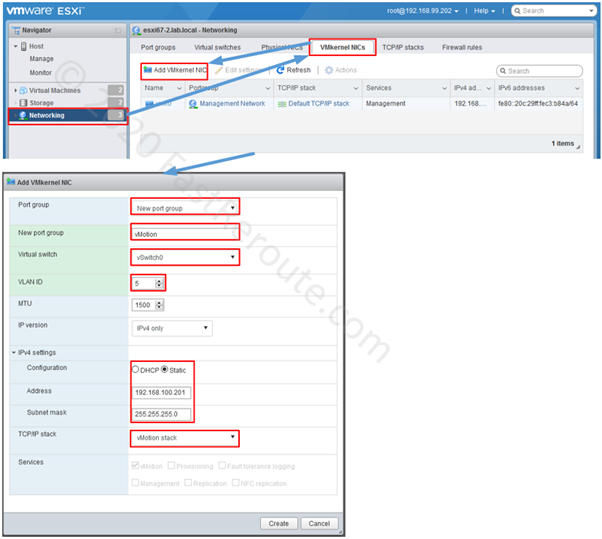Expand the Virtual Machines tree node

(15, 91)
